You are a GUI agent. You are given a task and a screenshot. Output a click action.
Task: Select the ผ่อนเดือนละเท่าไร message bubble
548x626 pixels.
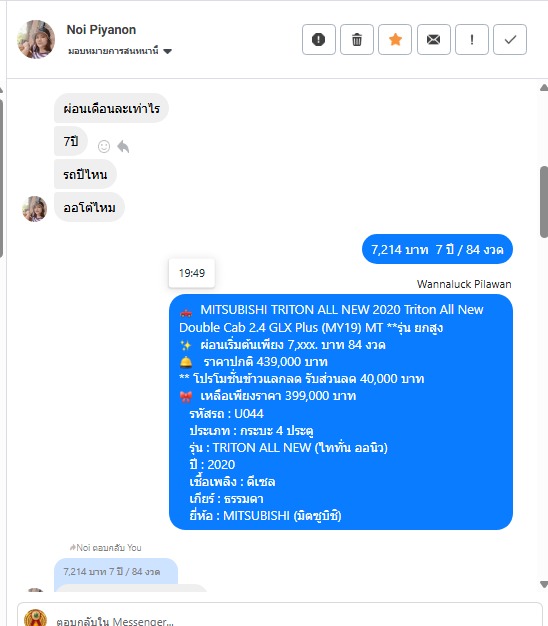[111, 108]
